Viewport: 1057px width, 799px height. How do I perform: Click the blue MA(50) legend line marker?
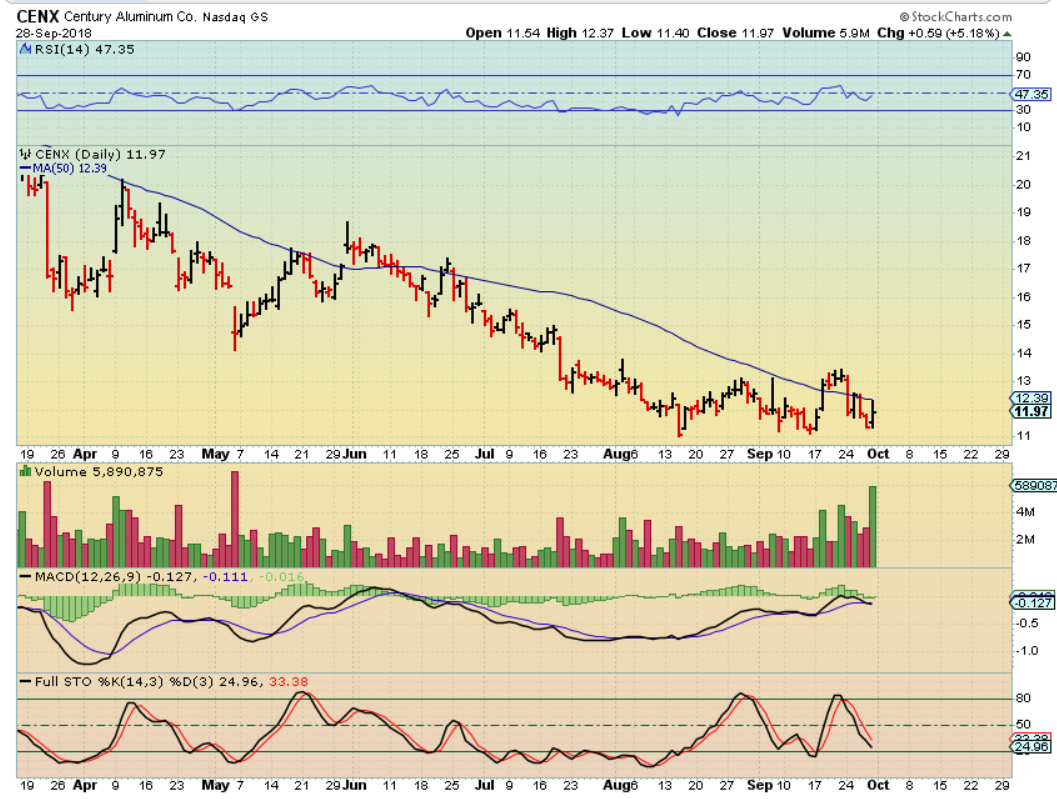[26, 168]
